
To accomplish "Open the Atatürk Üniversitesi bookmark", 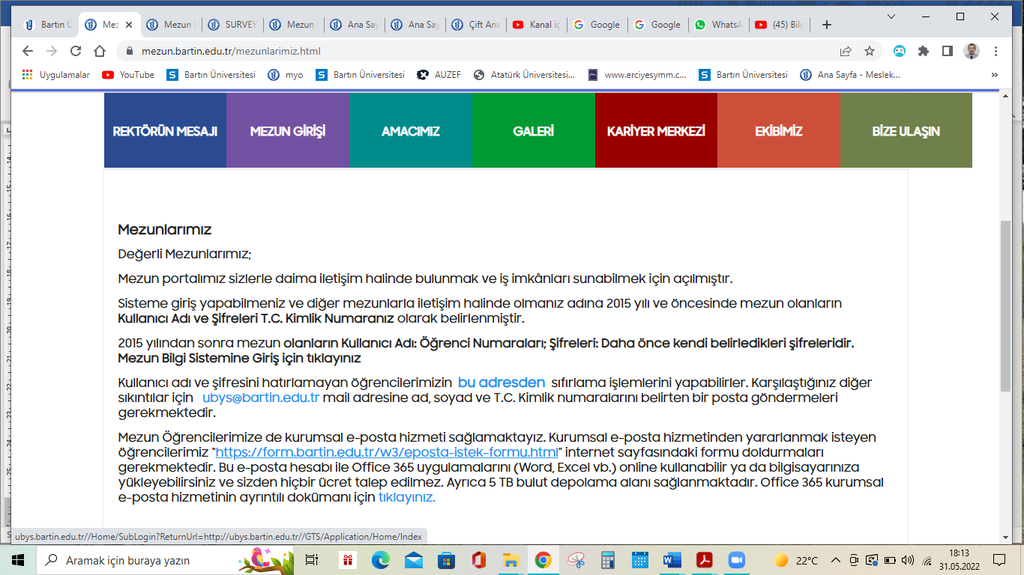I will pyautogui.click(x=524, y=75).
